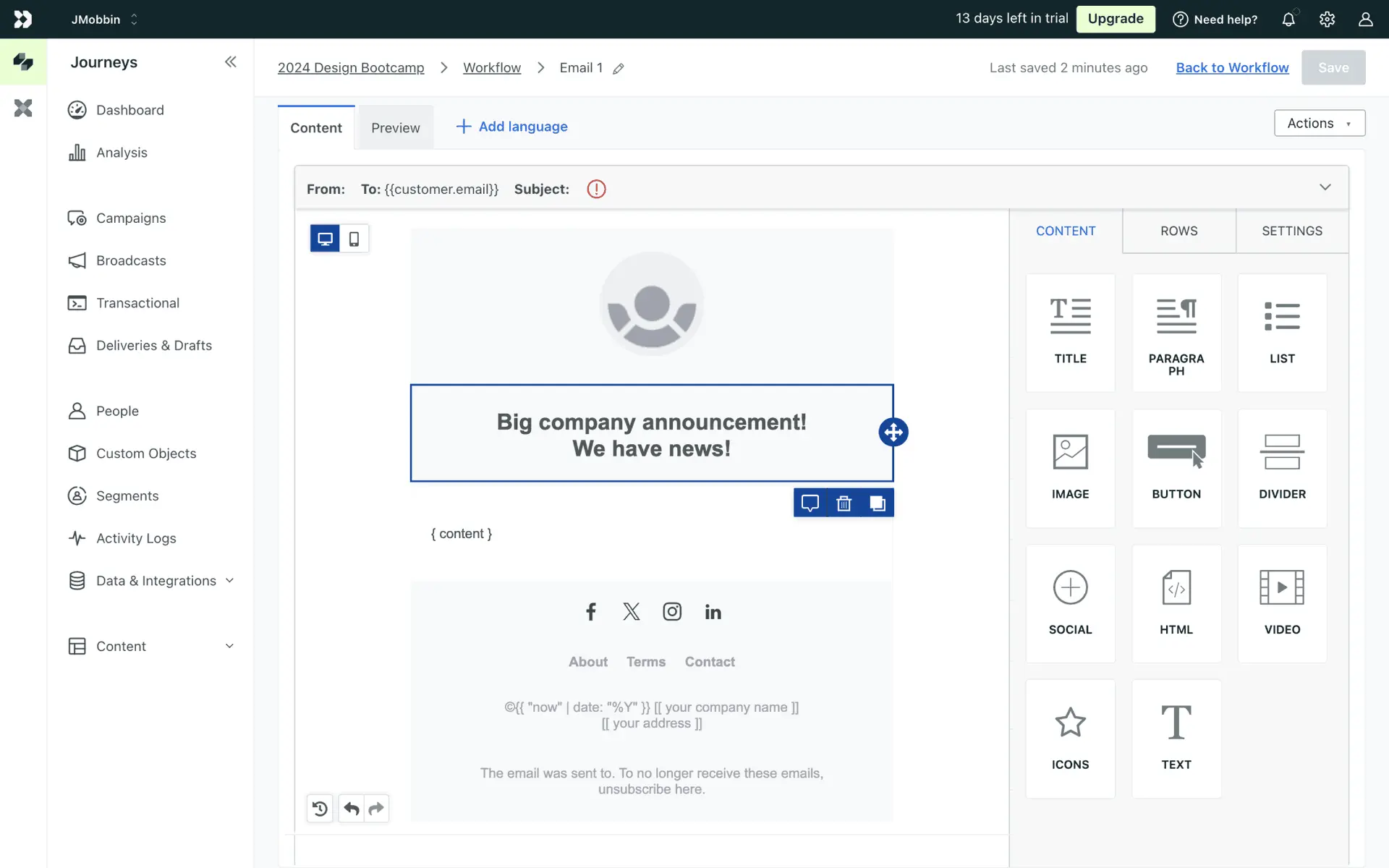
Task: Switch to the Rows tab
Action: [x=1178, y=231]
